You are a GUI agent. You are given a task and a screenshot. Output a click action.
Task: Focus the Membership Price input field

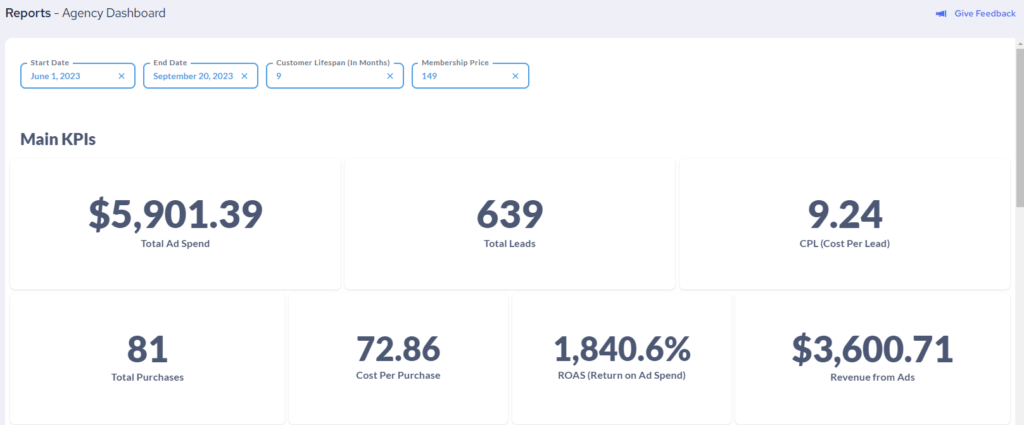[460, 76]
